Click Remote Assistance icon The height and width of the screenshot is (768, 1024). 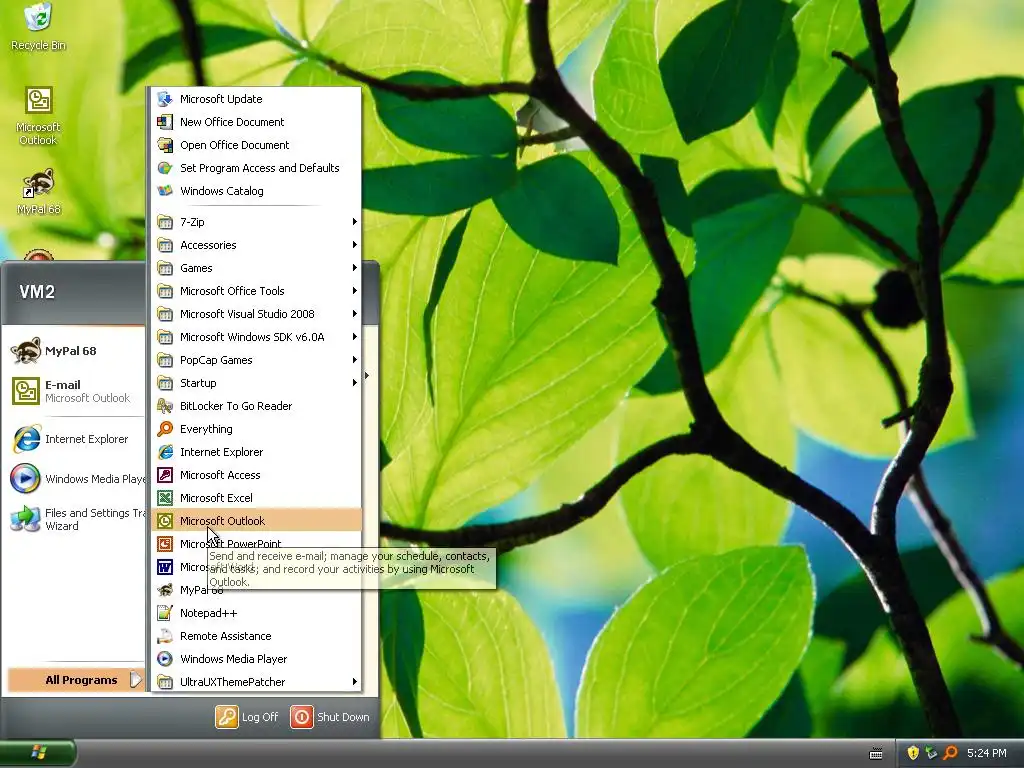click(165, 635)
